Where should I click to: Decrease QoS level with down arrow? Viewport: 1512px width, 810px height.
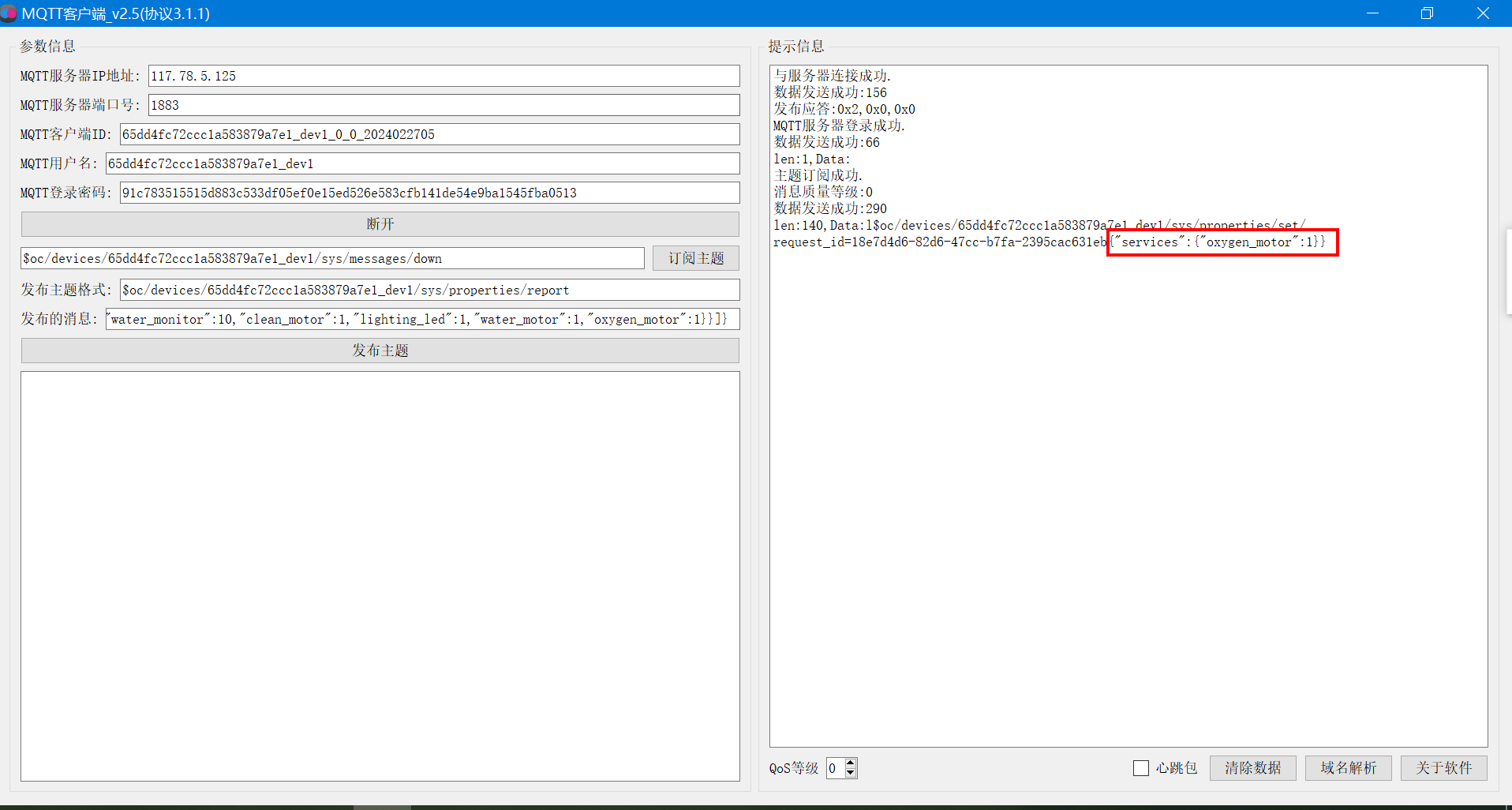click(x=851, y=774)
